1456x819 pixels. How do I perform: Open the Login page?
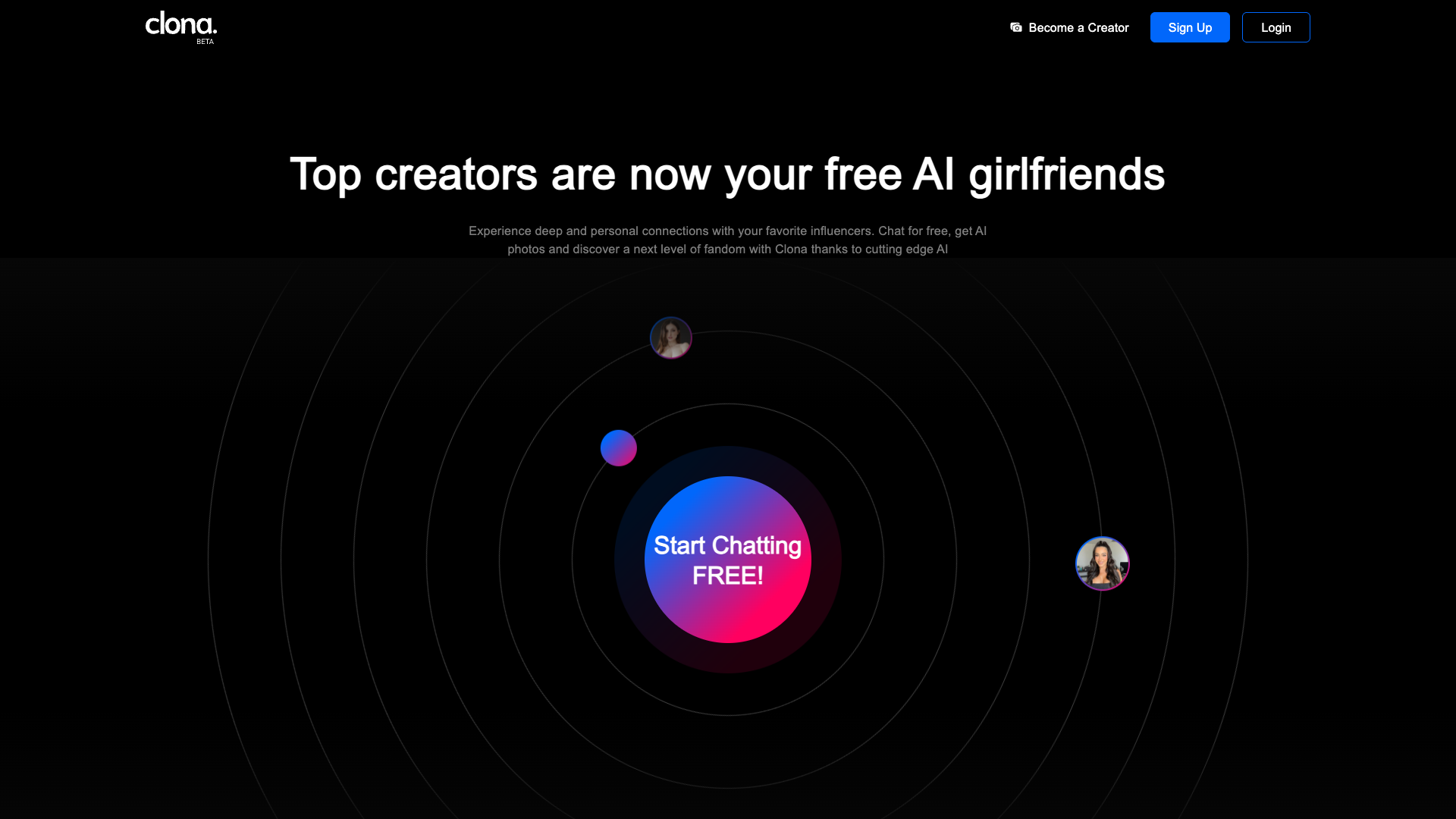(1276, 27)
